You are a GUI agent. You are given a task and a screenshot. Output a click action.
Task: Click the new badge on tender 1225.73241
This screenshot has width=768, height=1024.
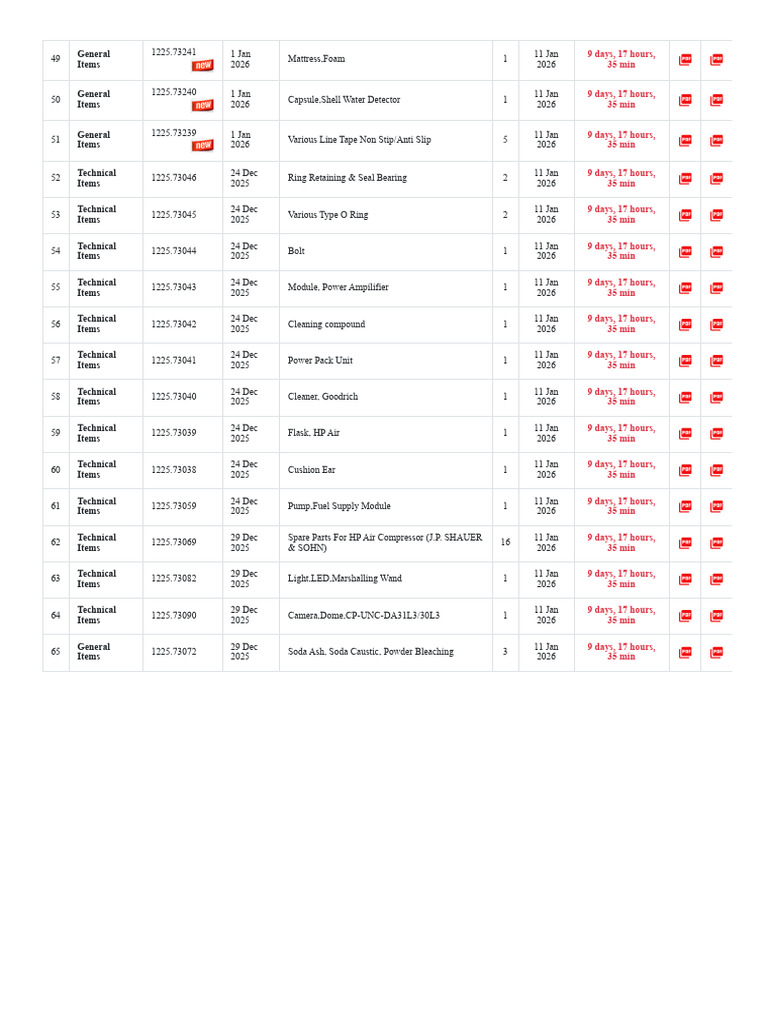(x=202, y=65)
